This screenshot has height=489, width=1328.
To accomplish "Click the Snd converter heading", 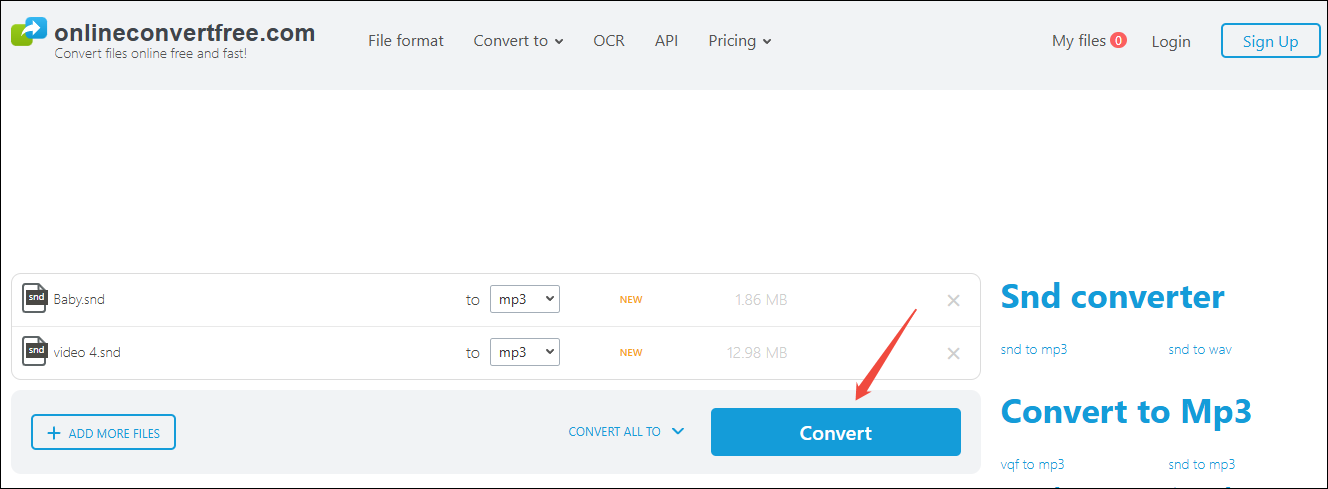I will [1113, 296].
